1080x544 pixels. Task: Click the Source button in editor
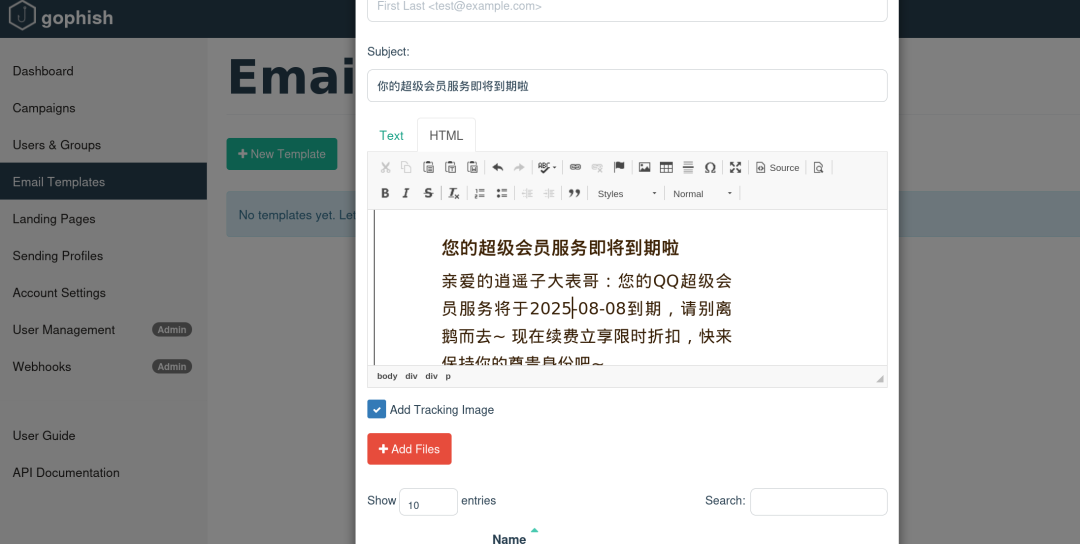point(778,167)
